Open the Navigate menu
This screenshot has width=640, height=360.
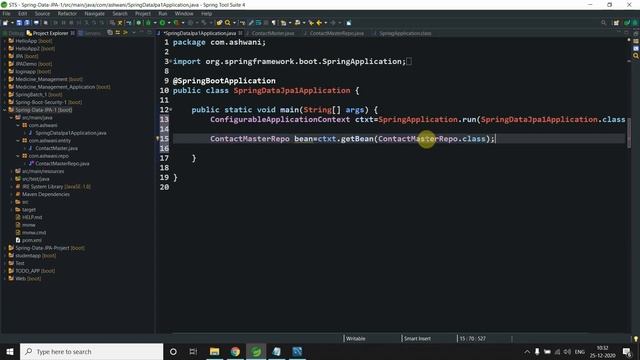coord(95,13)
